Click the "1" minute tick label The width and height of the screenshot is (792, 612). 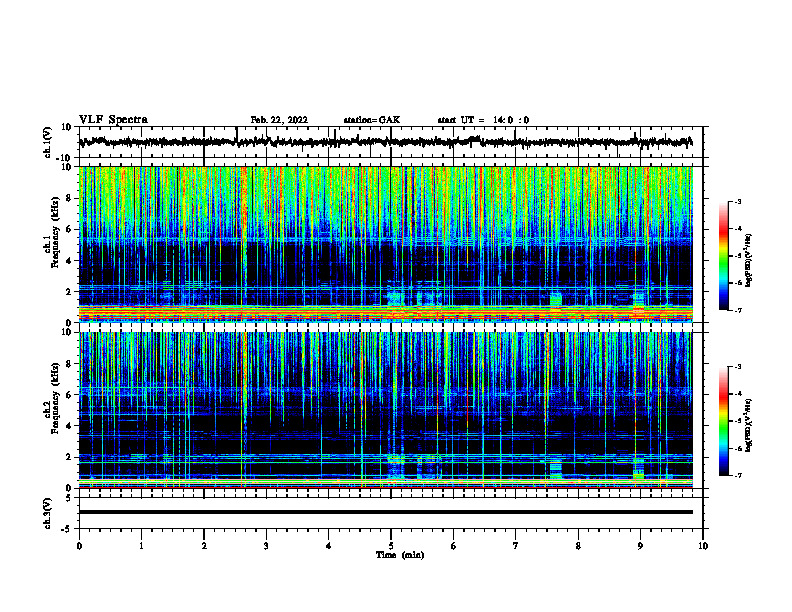[x=141, y=546]
